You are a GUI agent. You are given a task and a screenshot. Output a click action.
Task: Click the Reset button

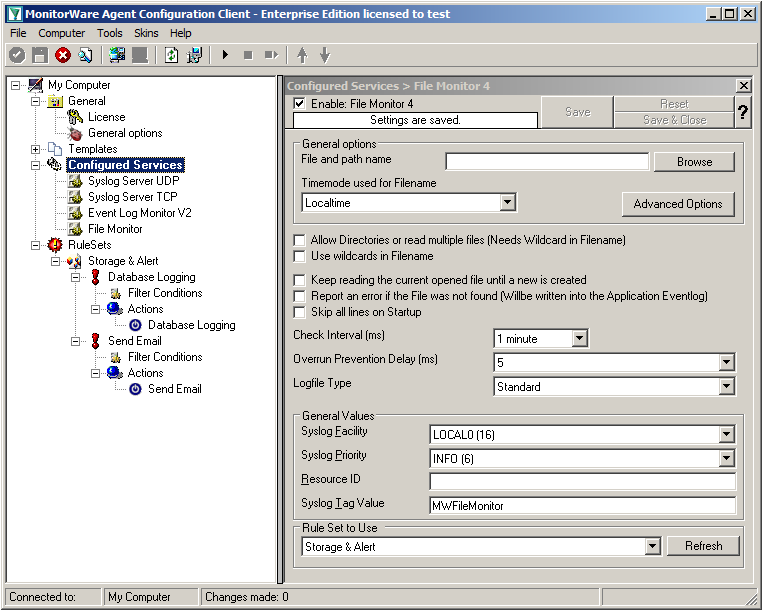(674, 104)
